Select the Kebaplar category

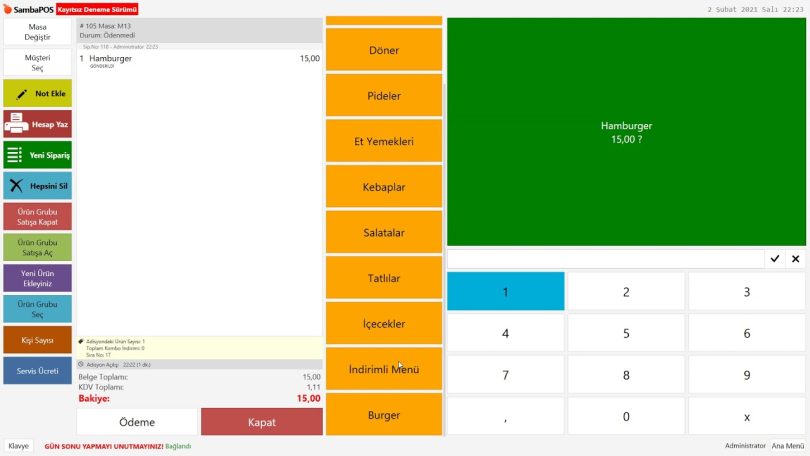click(x=384, y=187)
